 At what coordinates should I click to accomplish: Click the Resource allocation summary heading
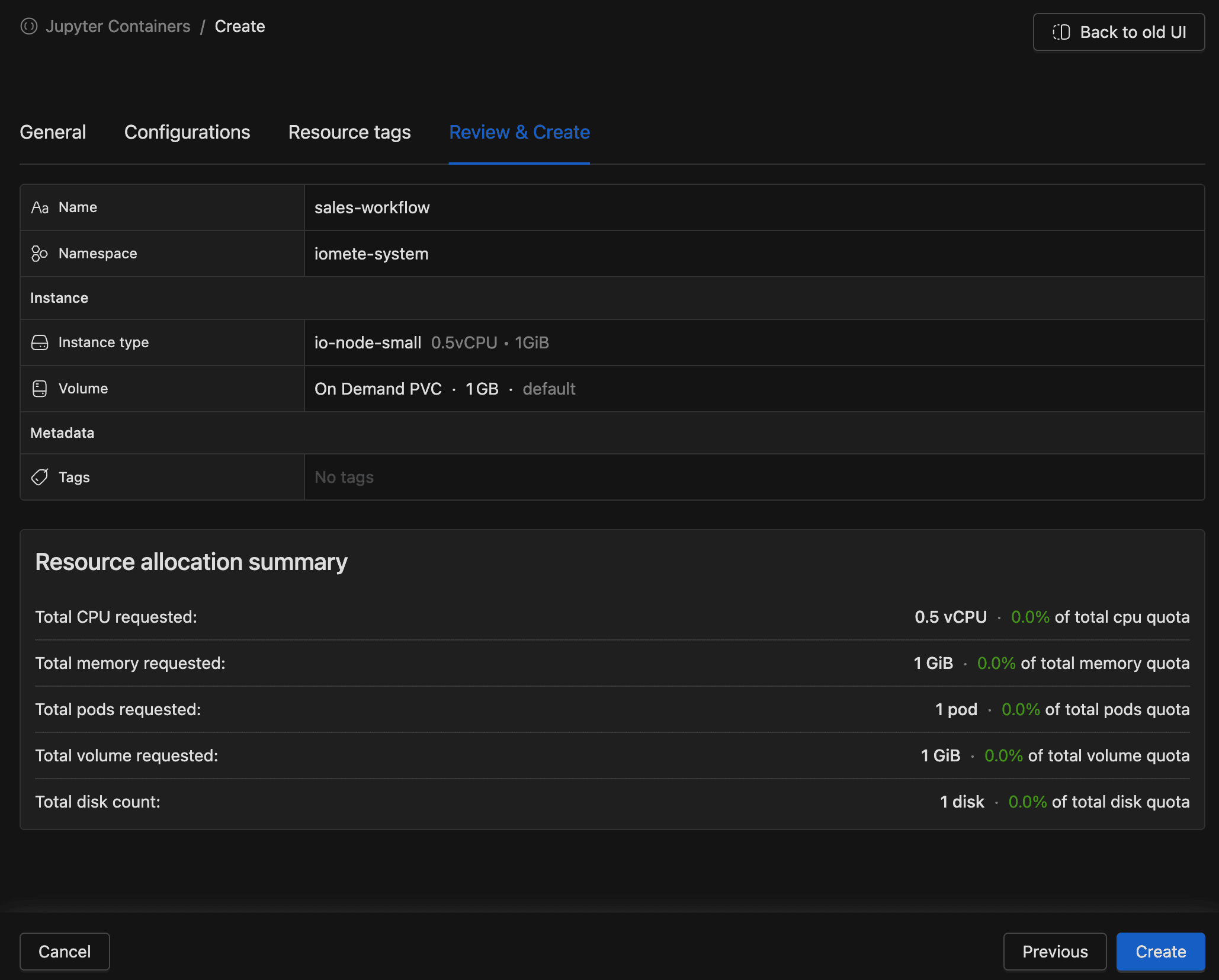(191, 562)
